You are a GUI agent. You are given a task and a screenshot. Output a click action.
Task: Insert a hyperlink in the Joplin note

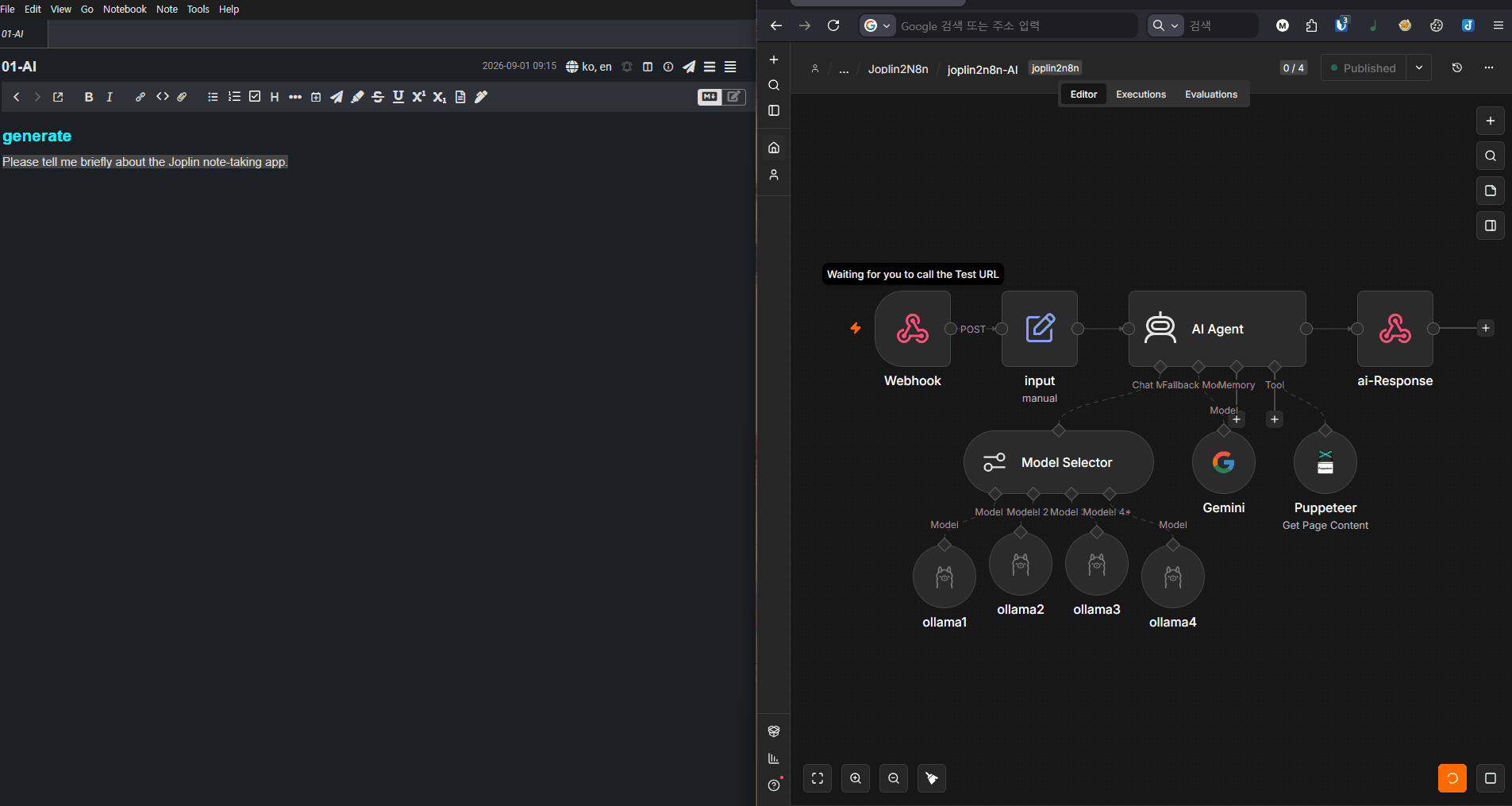[140, 97]
